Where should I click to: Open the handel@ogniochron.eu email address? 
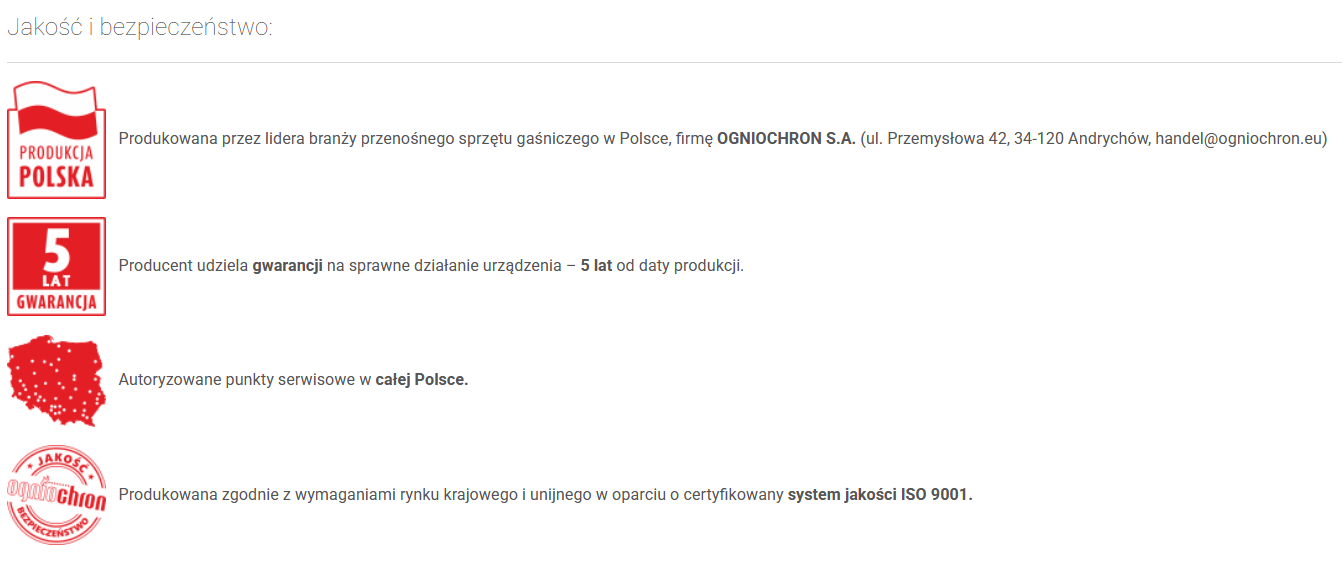pyautogui.click(x=1241, y=139)
